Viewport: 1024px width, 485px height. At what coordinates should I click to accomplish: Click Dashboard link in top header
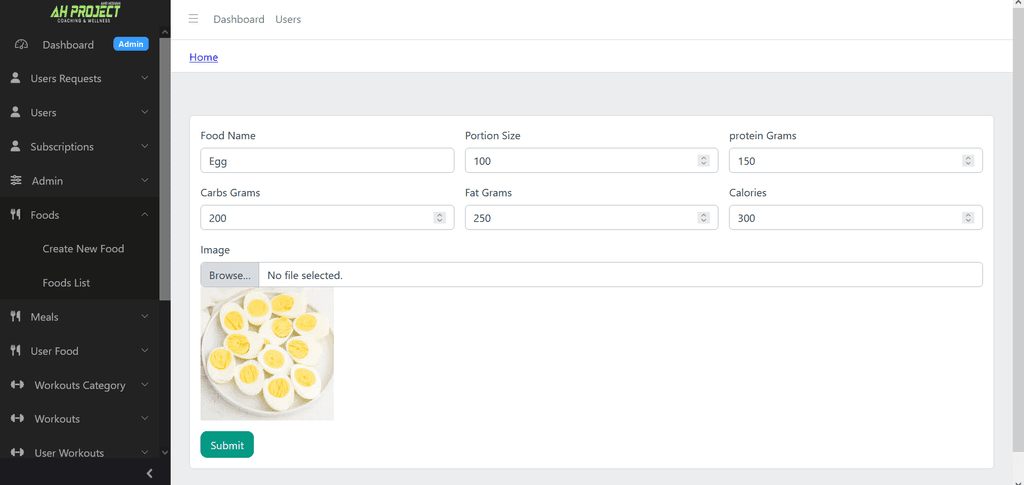click(238, 19)
